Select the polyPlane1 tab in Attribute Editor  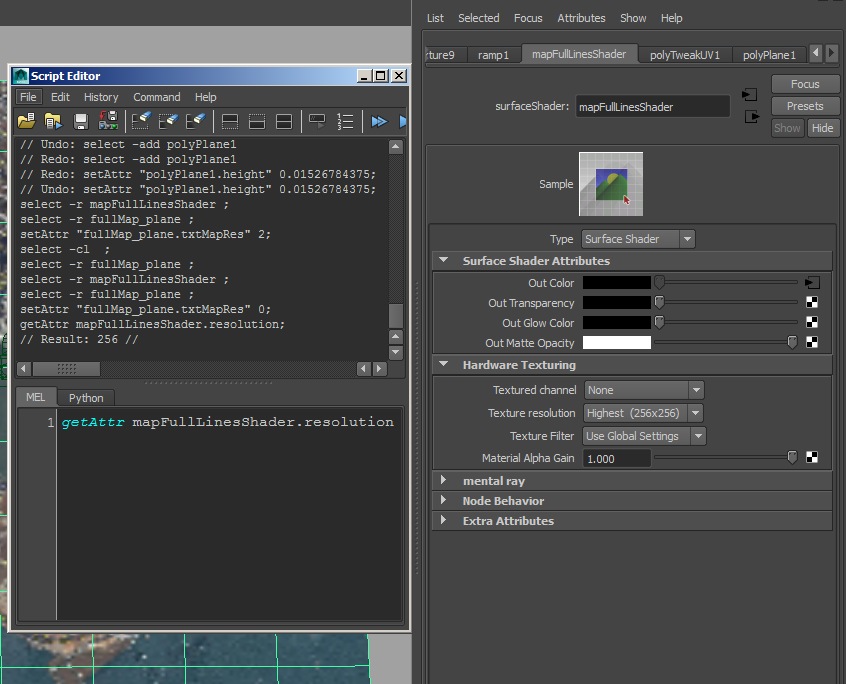pos(770,55)
